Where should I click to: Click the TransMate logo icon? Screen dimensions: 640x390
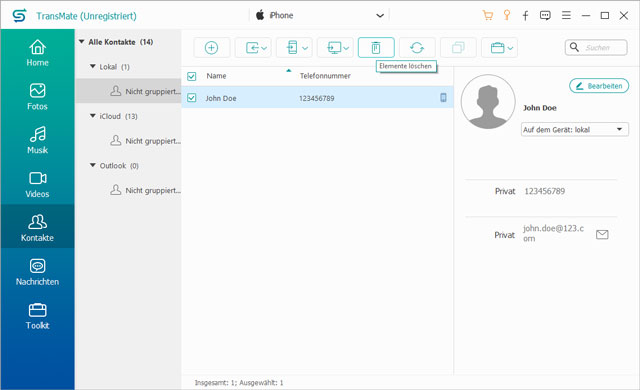19,16
